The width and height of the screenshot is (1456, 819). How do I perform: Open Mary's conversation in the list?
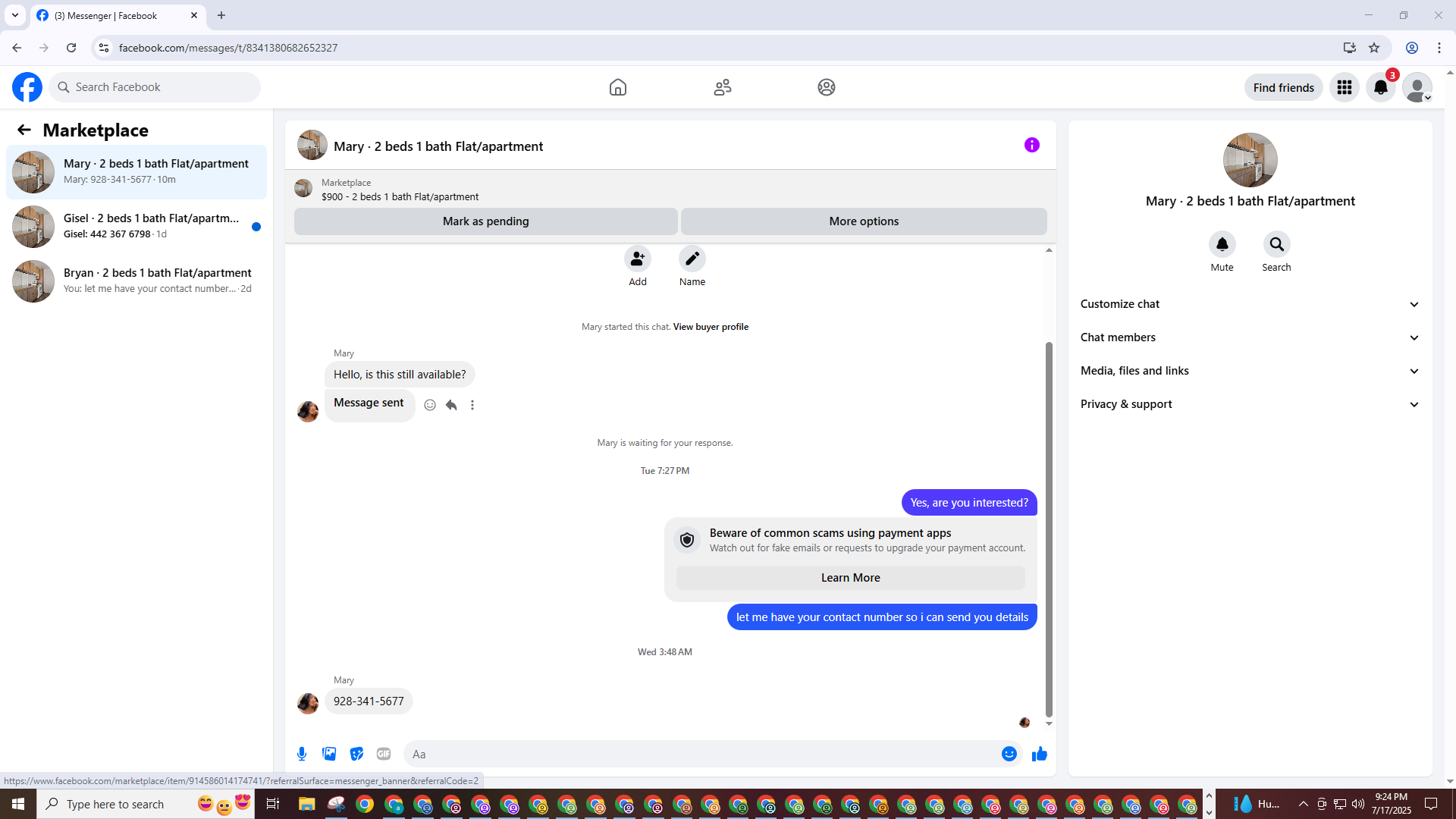click(136, 172)
